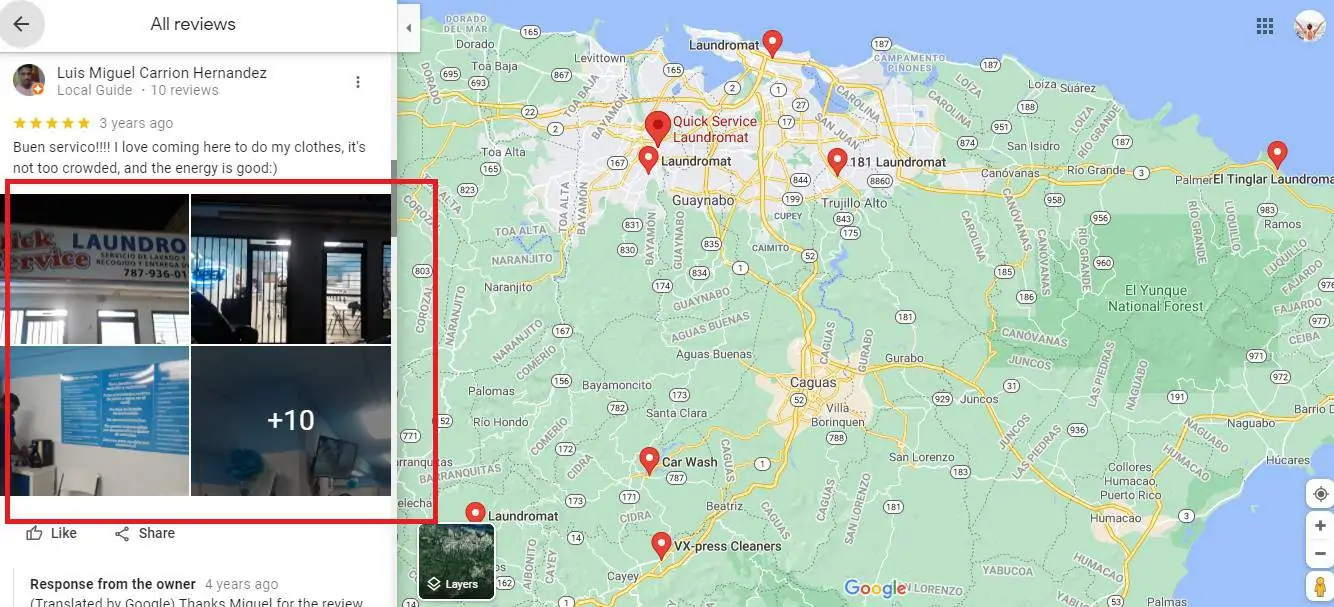This screenshot has width=1334, height=607.
Task: Open map Layers switcher
Action: coord(456,561)
